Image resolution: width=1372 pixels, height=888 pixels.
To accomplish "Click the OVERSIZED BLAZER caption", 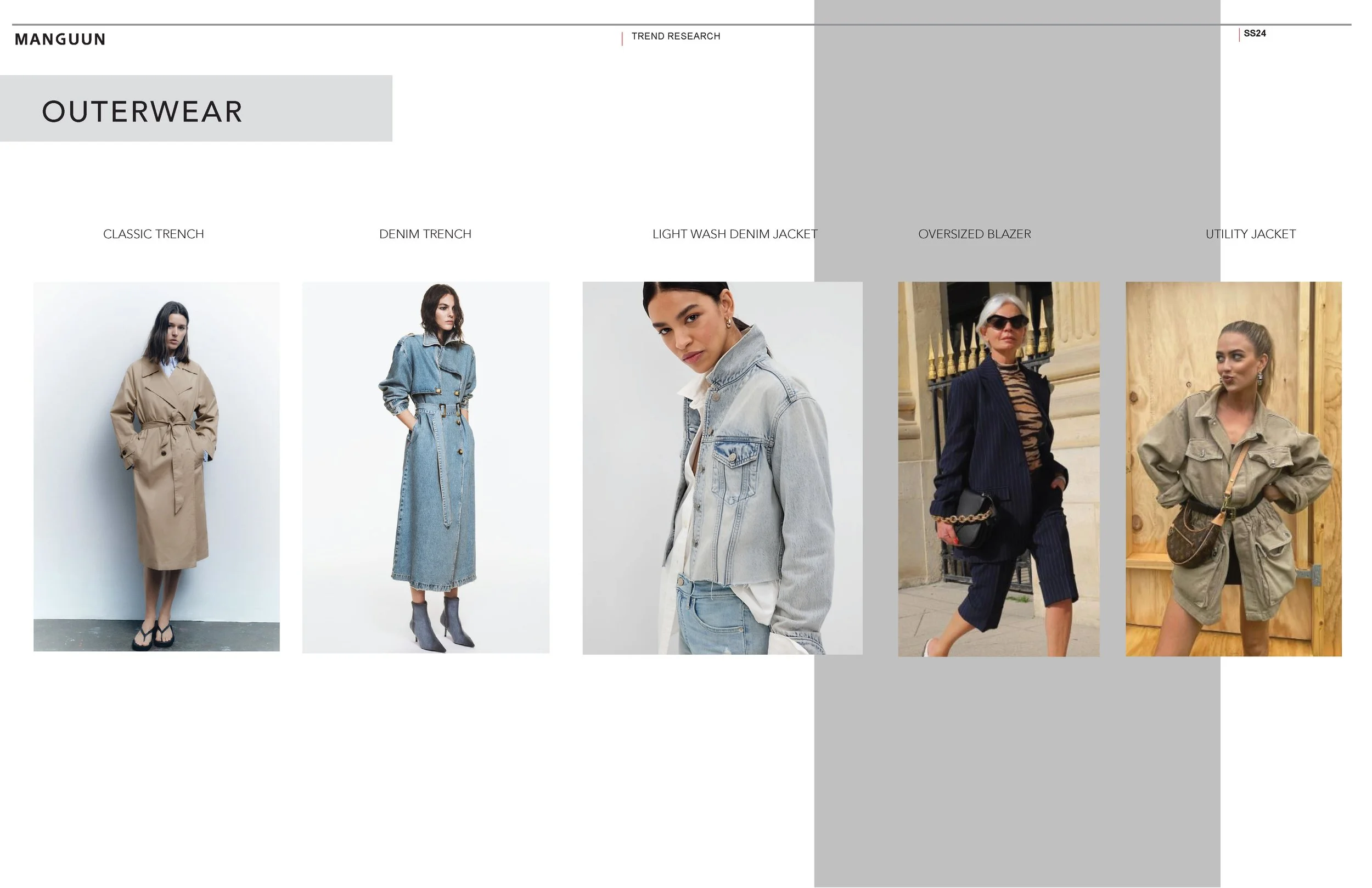I will pos(974,234).
